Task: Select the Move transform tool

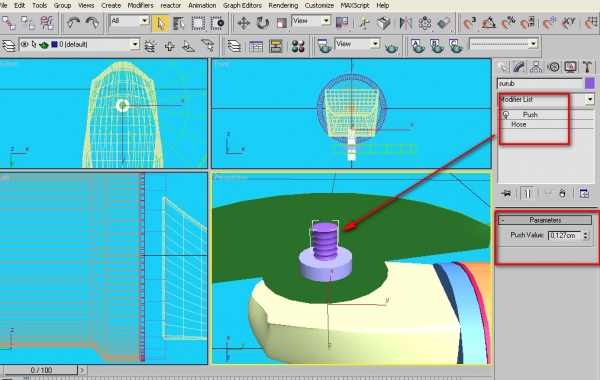Action: pos(243,23)
